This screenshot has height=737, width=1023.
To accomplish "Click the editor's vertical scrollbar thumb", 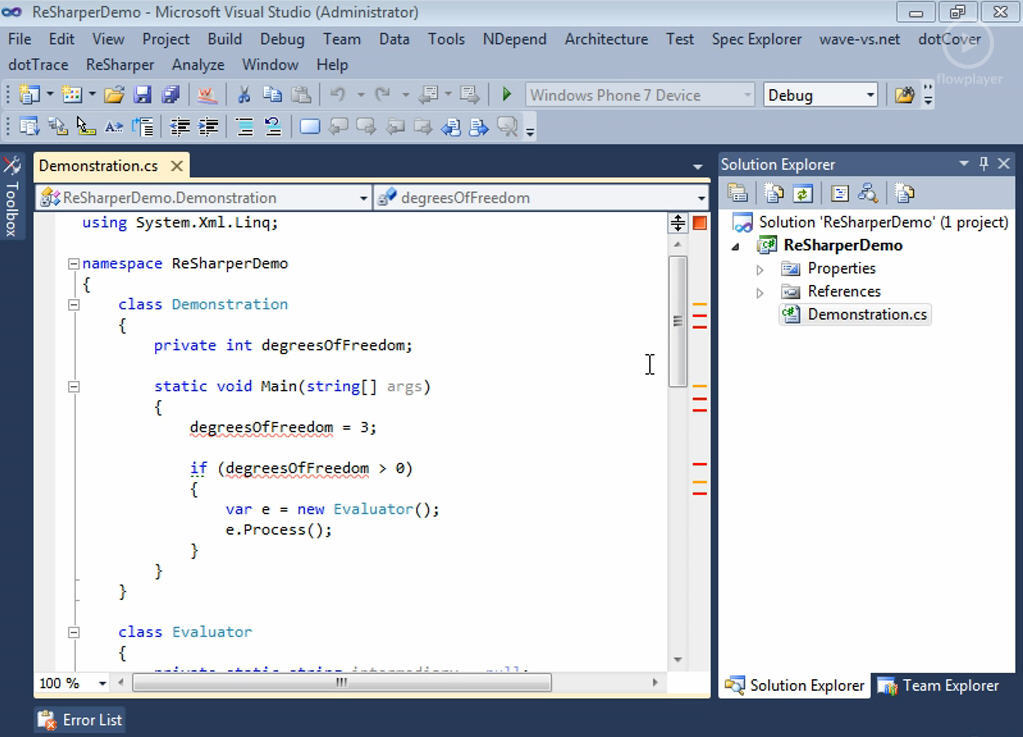I will 677,320.
